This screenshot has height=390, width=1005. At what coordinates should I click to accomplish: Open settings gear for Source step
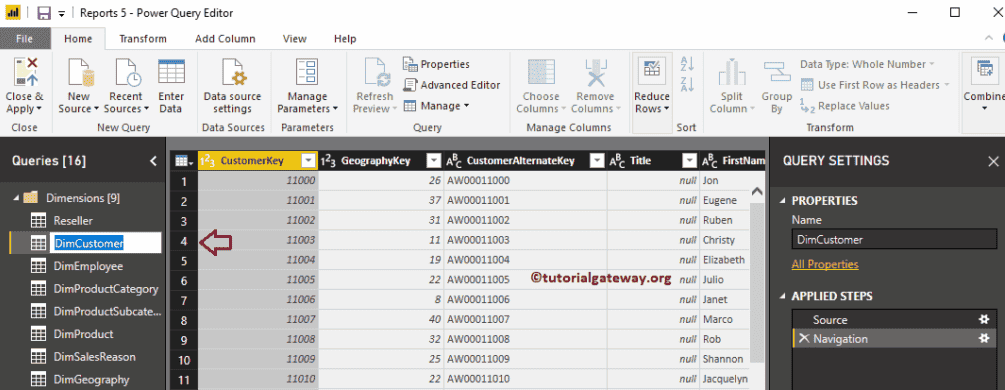pos(984,319)
